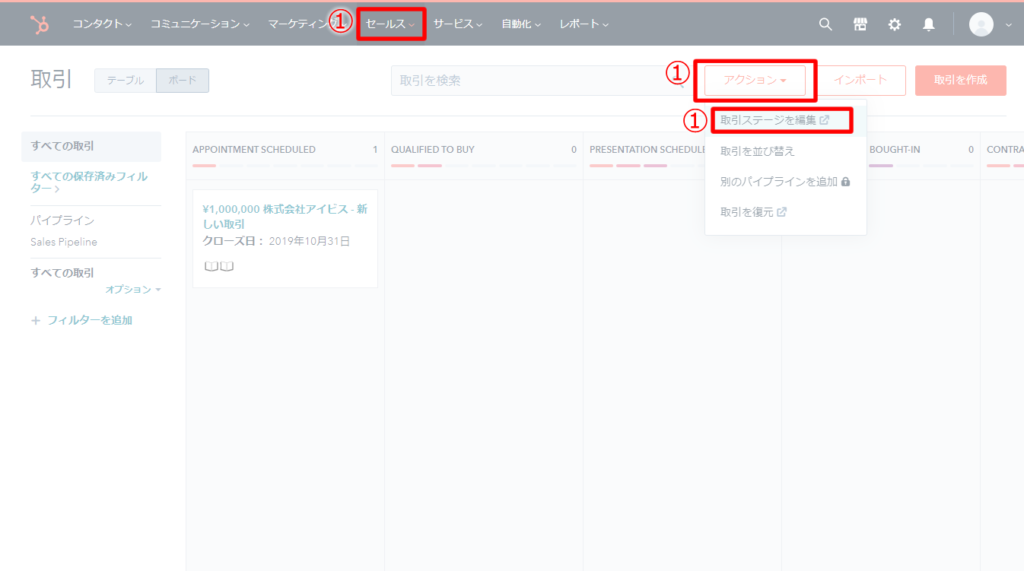Click the plus icon before フィルターを追加

click(36, 321)
